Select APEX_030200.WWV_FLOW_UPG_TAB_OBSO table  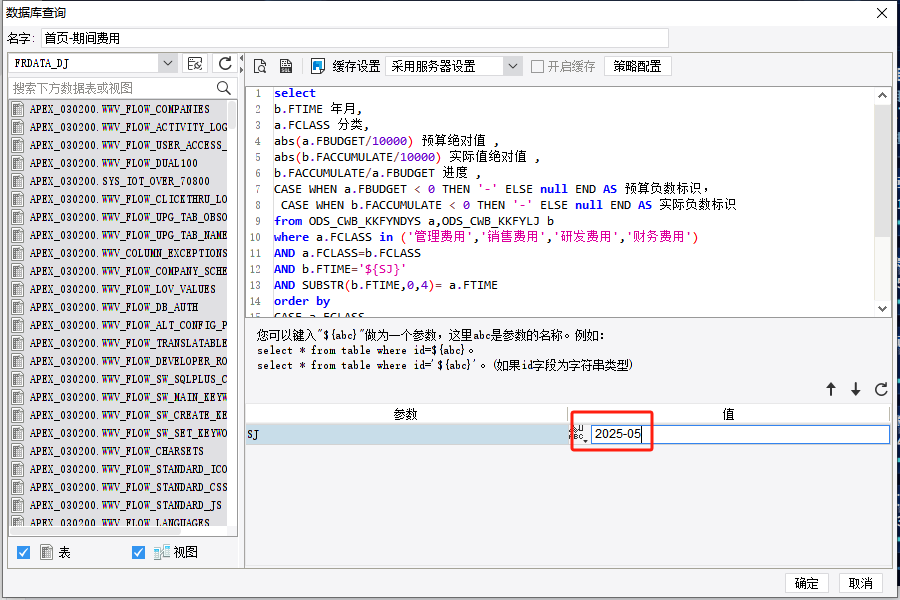click(x=129, y=217)
